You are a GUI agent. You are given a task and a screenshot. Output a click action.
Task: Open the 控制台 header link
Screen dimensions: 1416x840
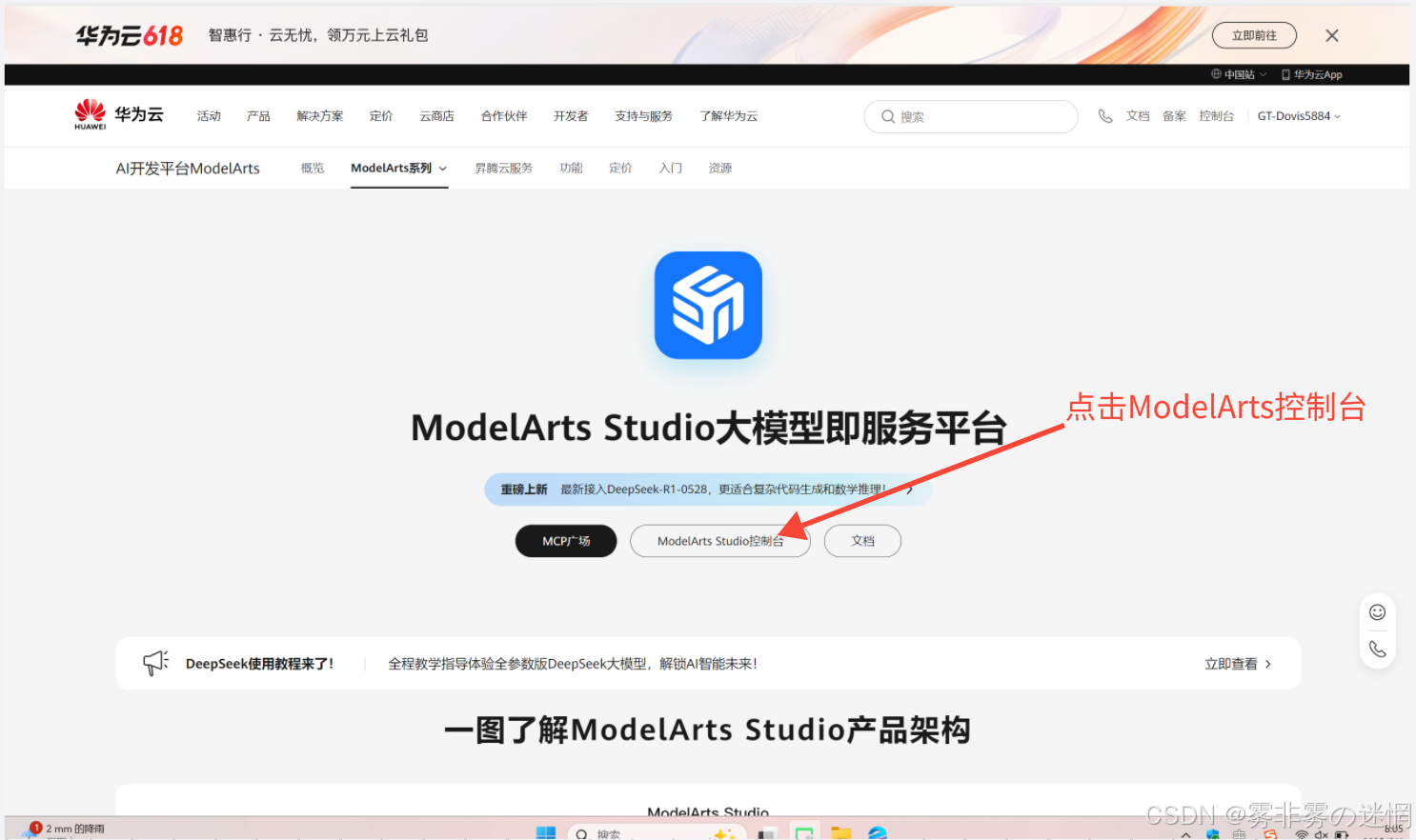coord(1216,116)
